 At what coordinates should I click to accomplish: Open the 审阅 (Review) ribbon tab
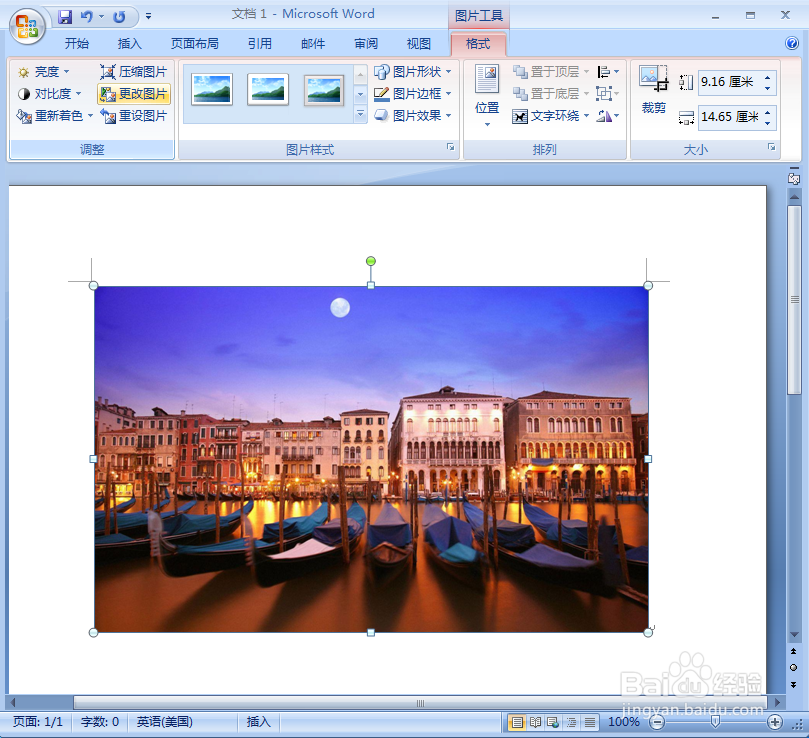pos(365,43)
